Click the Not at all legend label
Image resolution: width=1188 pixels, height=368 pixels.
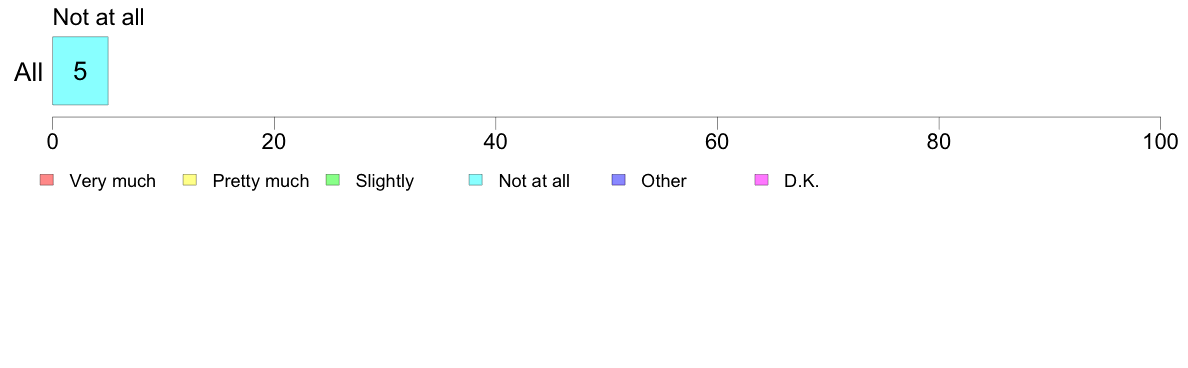(534, 181)
